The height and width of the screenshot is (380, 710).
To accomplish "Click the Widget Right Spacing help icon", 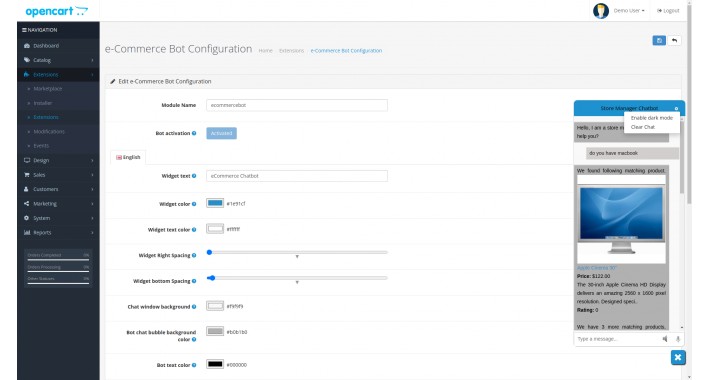I will click(194, 255).
